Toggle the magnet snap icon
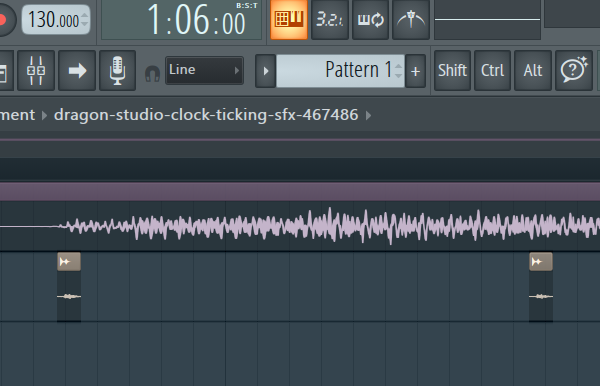 tap(152, 73)
